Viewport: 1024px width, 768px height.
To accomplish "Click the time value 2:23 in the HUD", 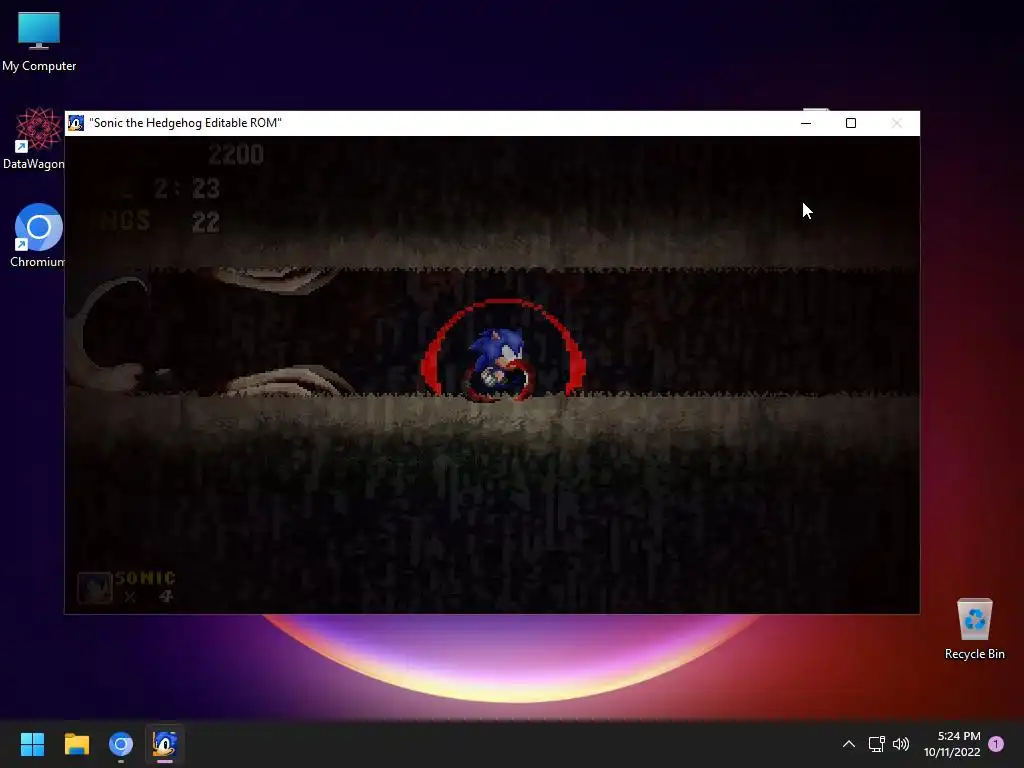I will click(187, 189).
